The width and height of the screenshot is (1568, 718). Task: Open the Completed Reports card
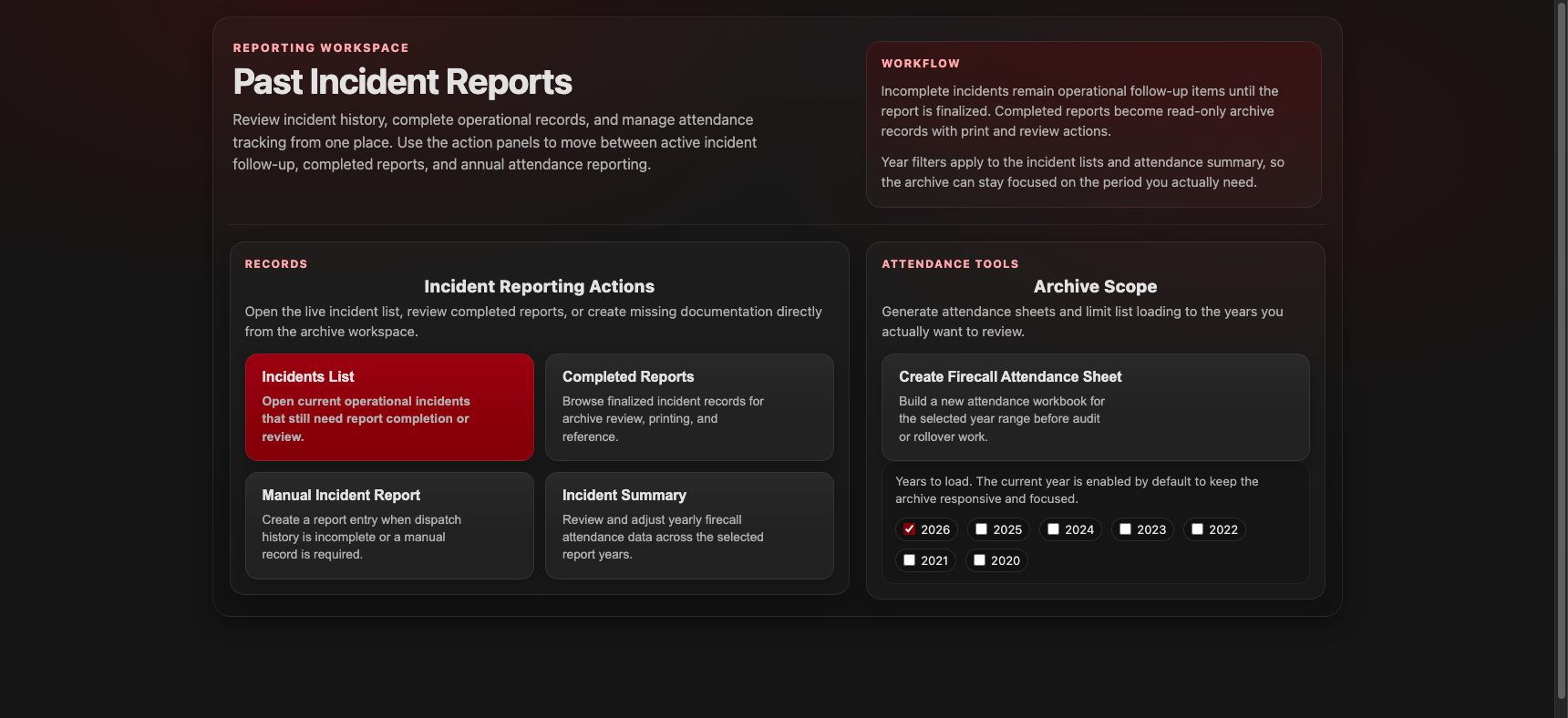point(689,406)
